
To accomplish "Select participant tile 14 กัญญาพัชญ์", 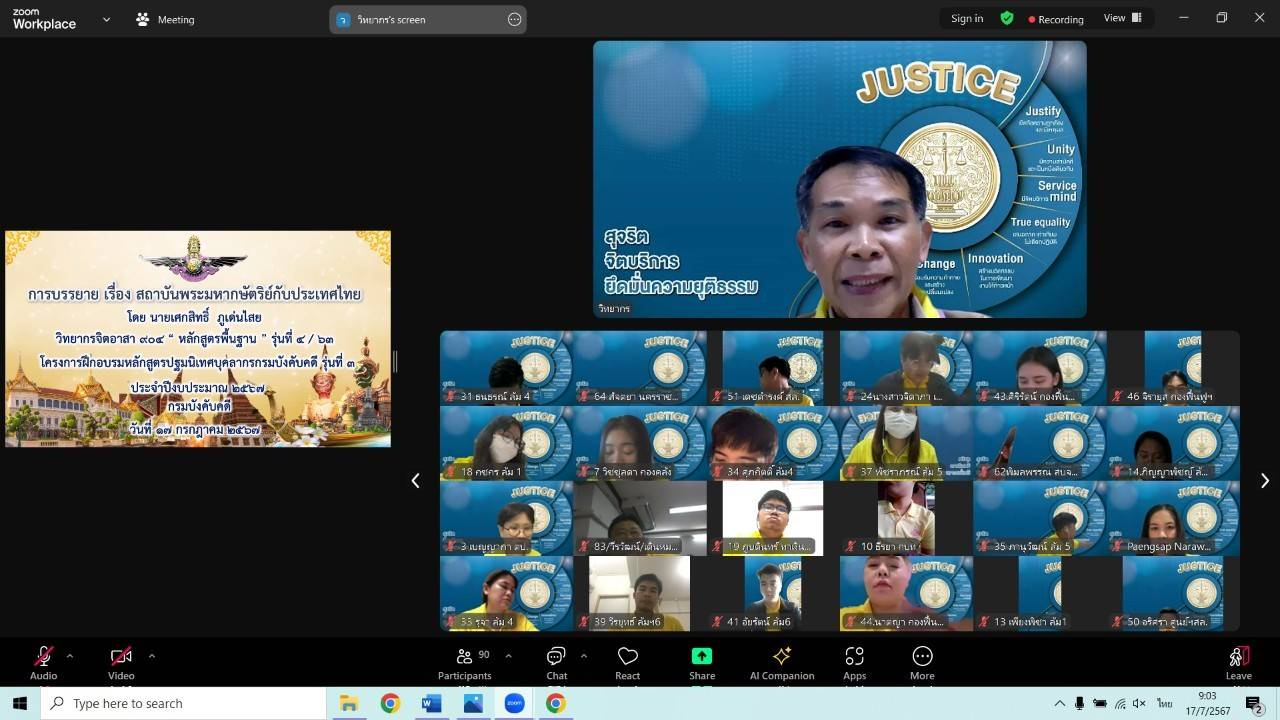I will (1173, 443).
